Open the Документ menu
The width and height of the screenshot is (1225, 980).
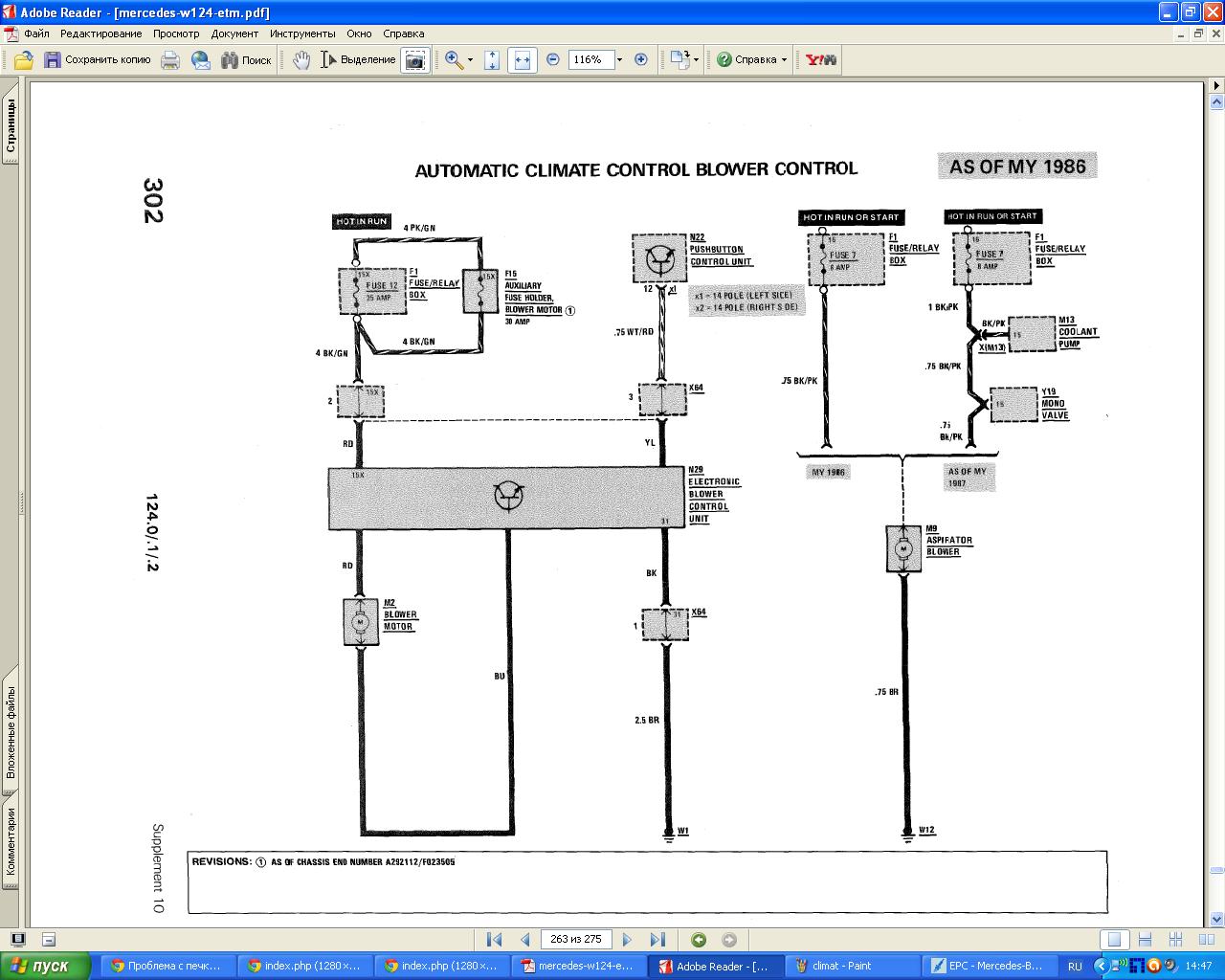(234, 33)
